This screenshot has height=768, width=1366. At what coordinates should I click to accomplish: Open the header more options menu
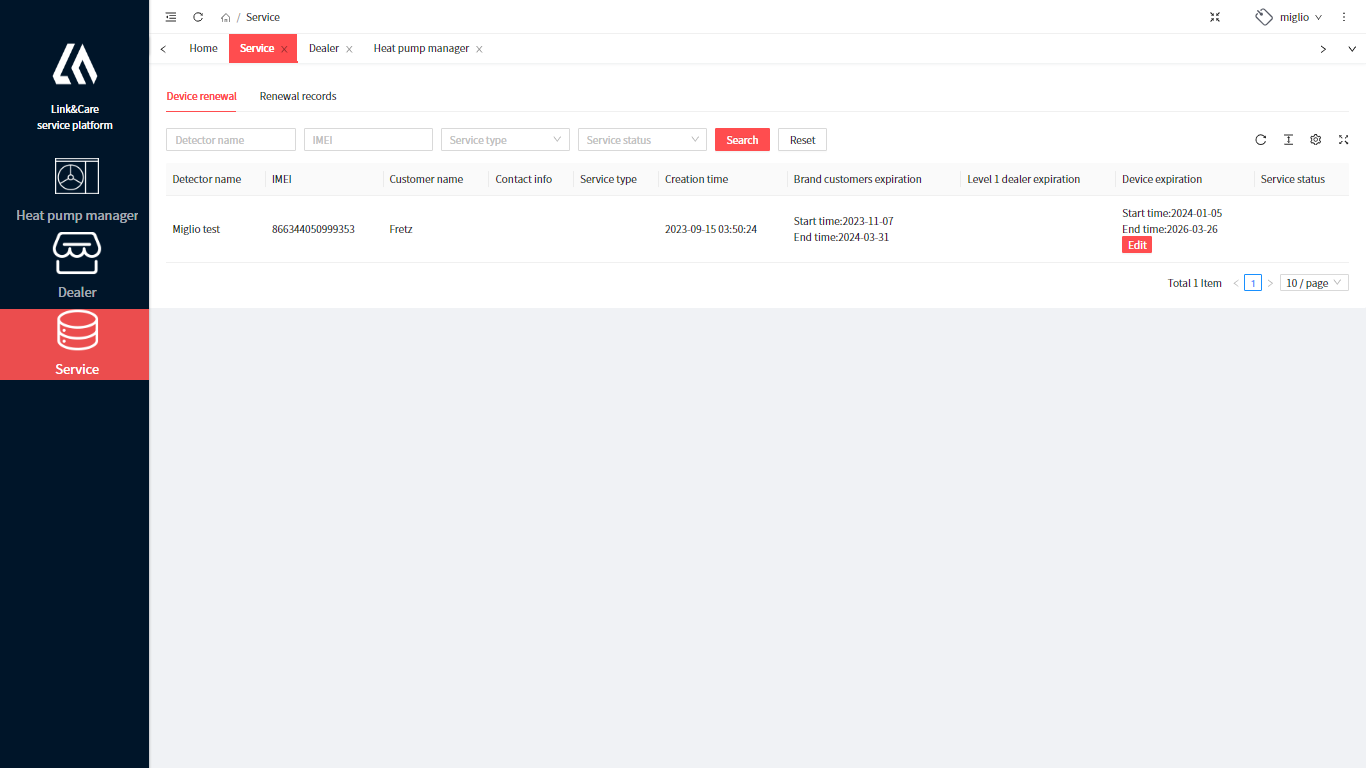(x=1344, y=17)
